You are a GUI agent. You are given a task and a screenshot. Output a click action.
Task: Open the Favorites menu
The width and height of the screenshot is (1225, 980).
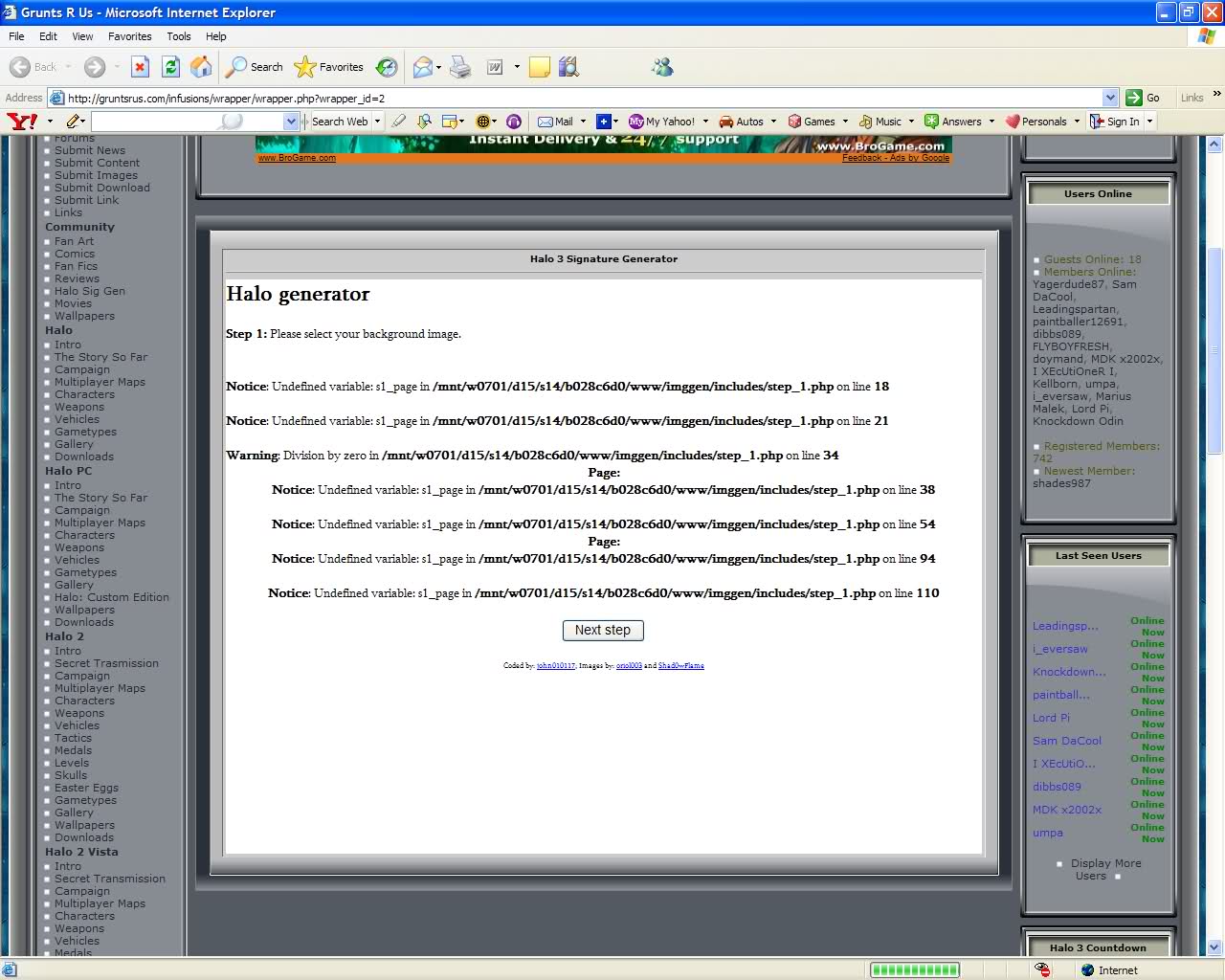click(x=130, y=36)
